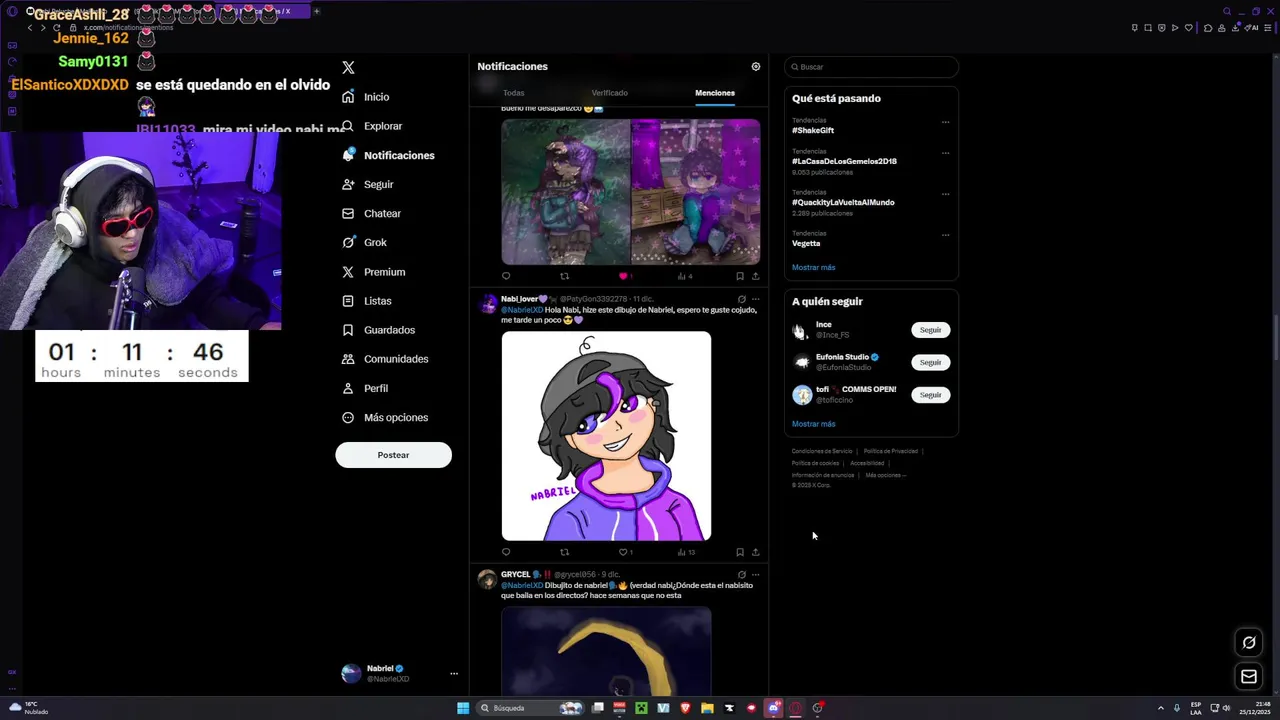Open browser AI assistant toolbar icon

[1252, 28]
